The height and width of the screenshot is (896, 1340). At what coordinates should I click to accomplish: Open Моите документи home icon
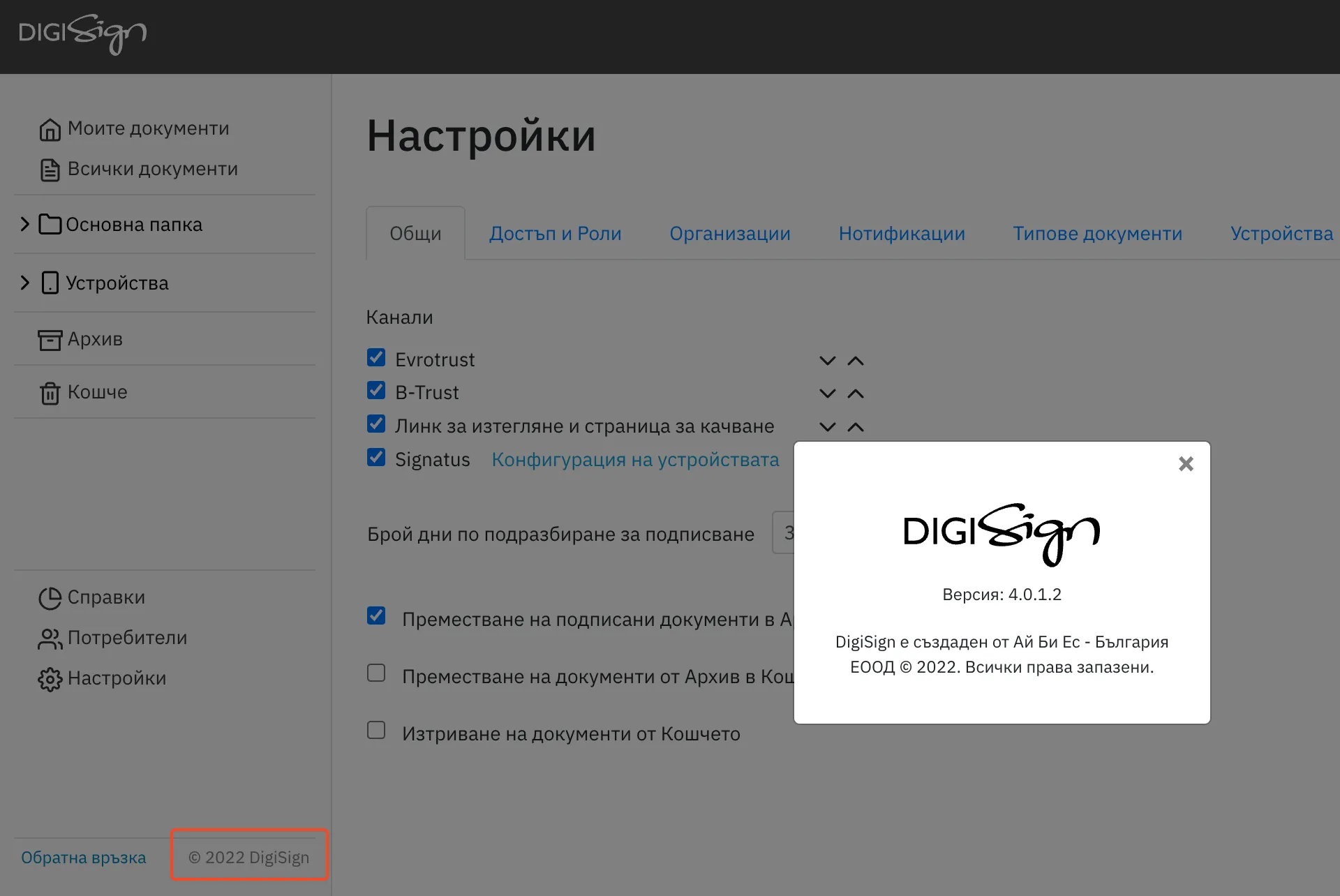click(50, 129)
